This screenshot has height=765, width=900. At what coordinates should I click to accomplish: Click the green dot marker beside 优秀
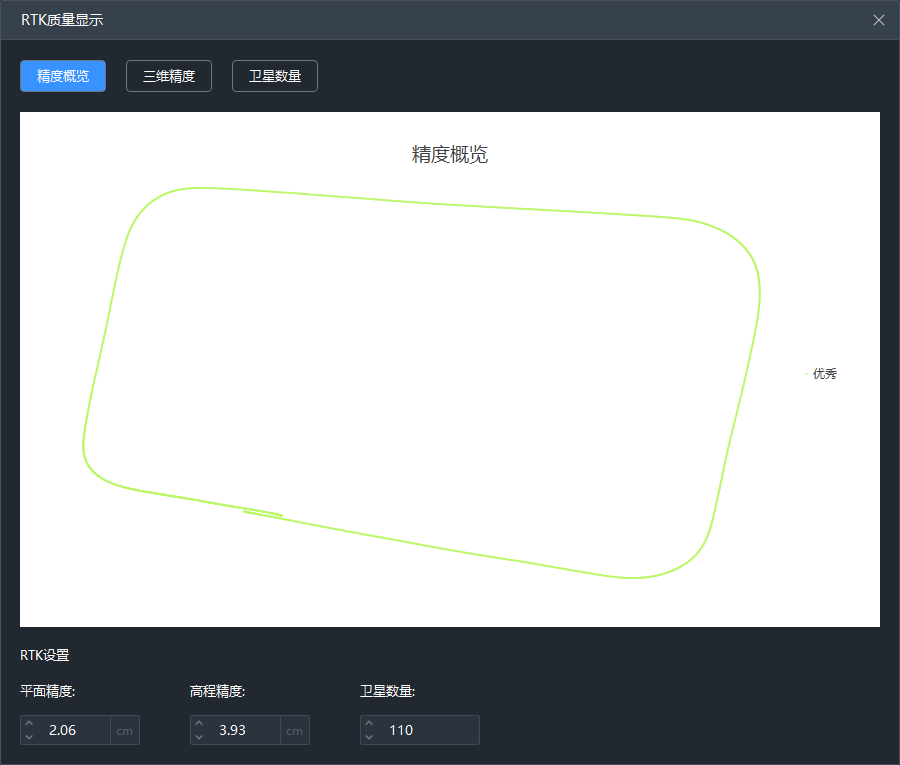(x=806, y=374)
